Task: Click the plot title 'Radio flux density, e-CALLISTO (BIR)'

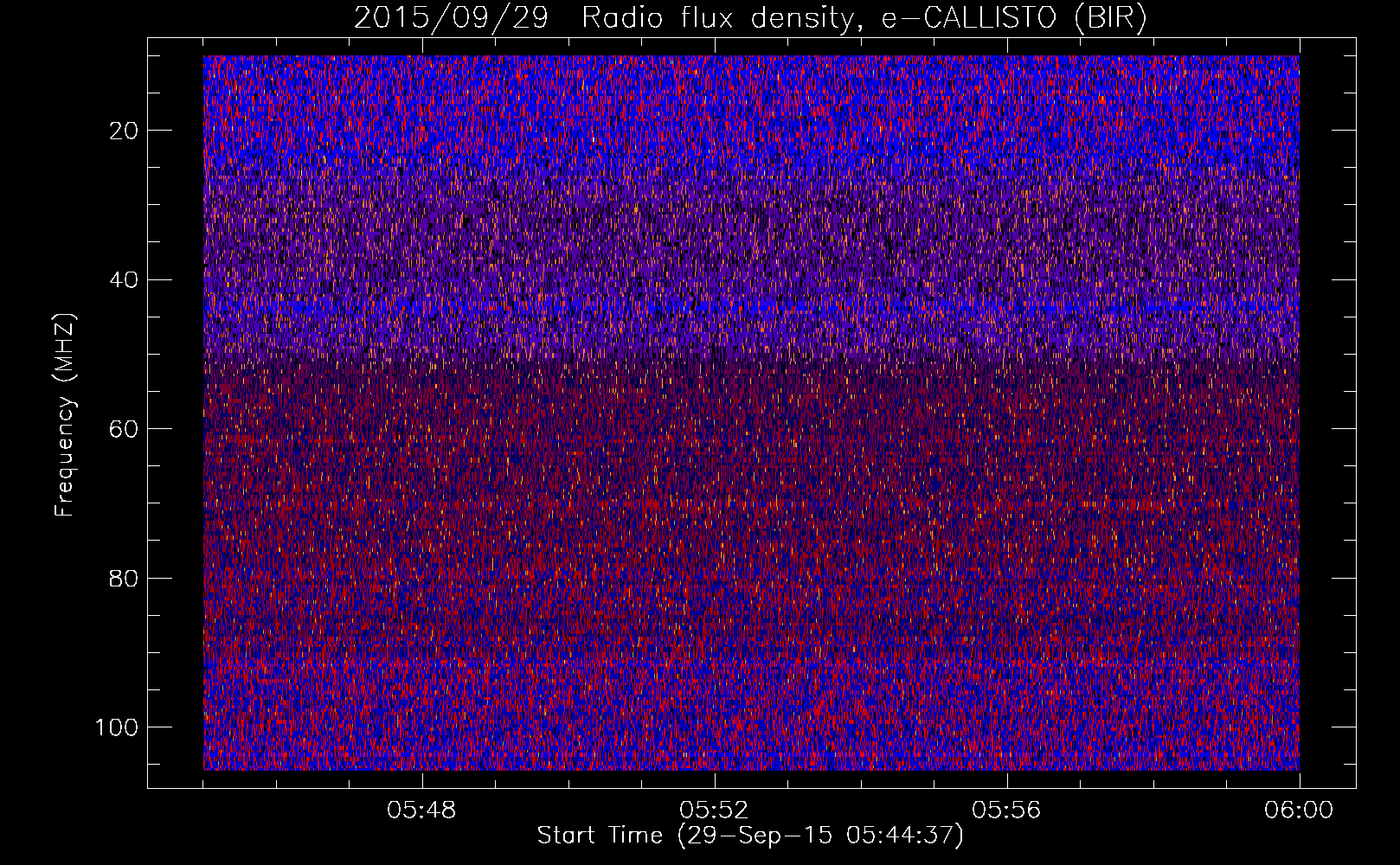Action: (864, 18)
